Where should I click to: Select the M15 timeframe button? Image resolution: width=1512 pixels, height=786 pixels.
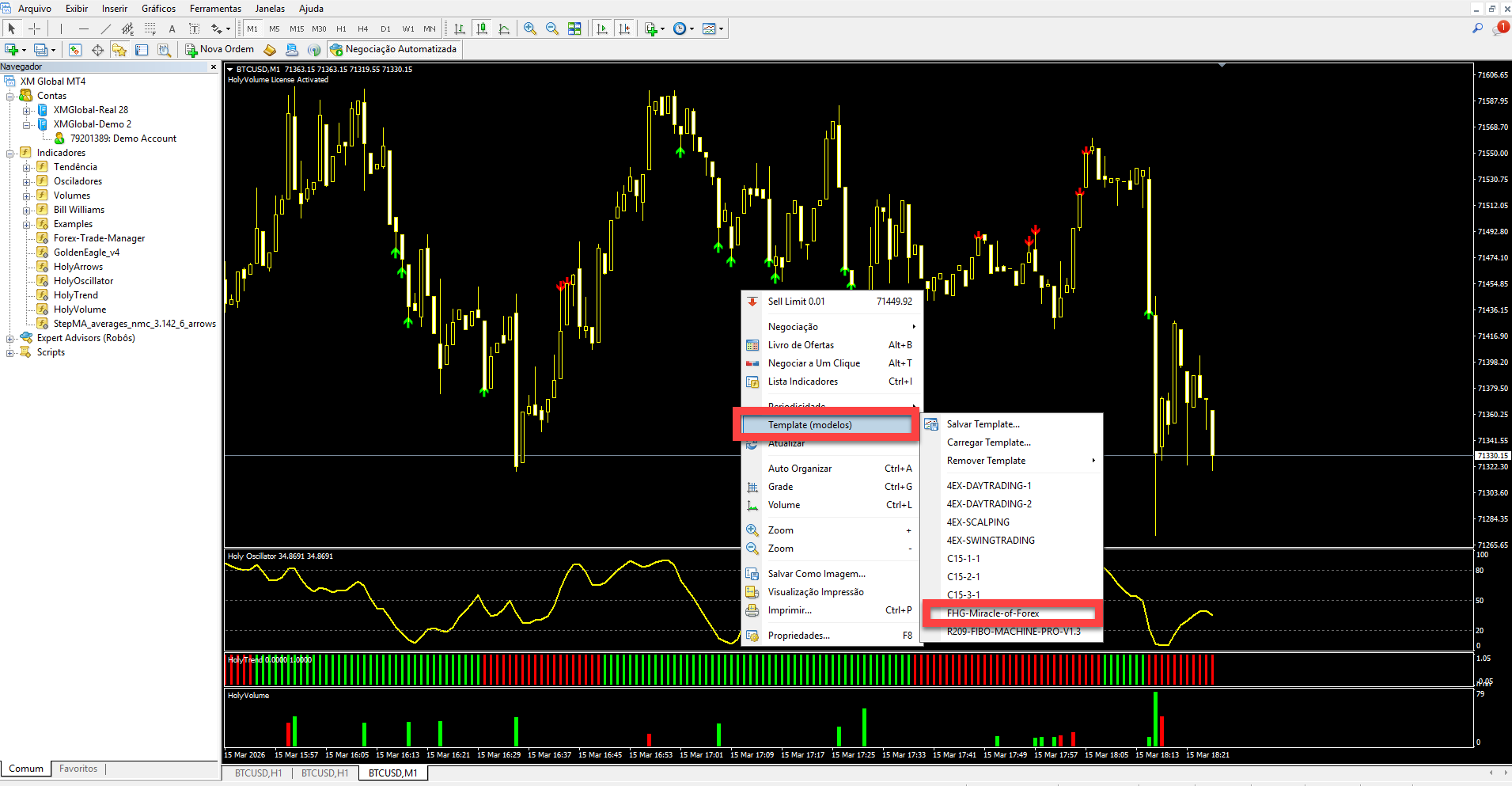coord(297,28)
